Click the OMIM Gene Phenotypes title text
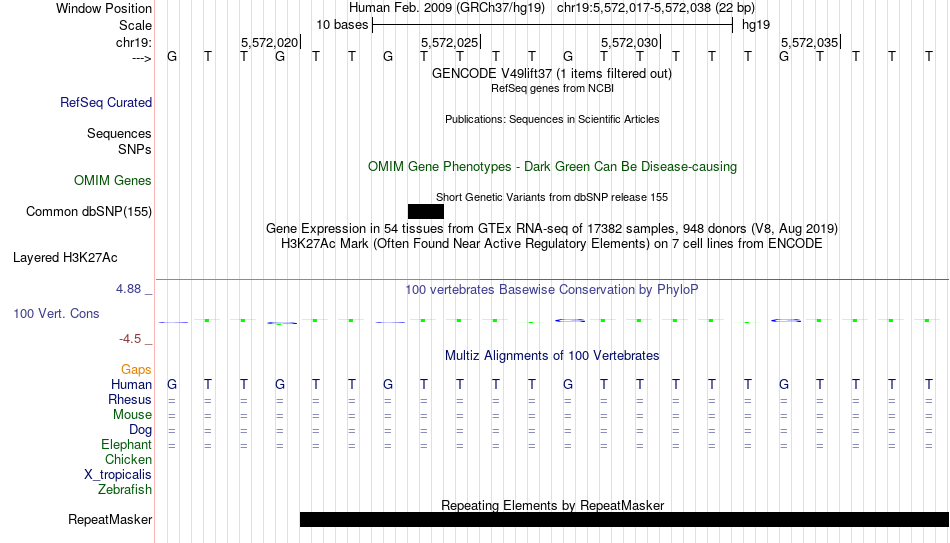The width and height of the screenshot is (950, 543). [x=553, y=167]
